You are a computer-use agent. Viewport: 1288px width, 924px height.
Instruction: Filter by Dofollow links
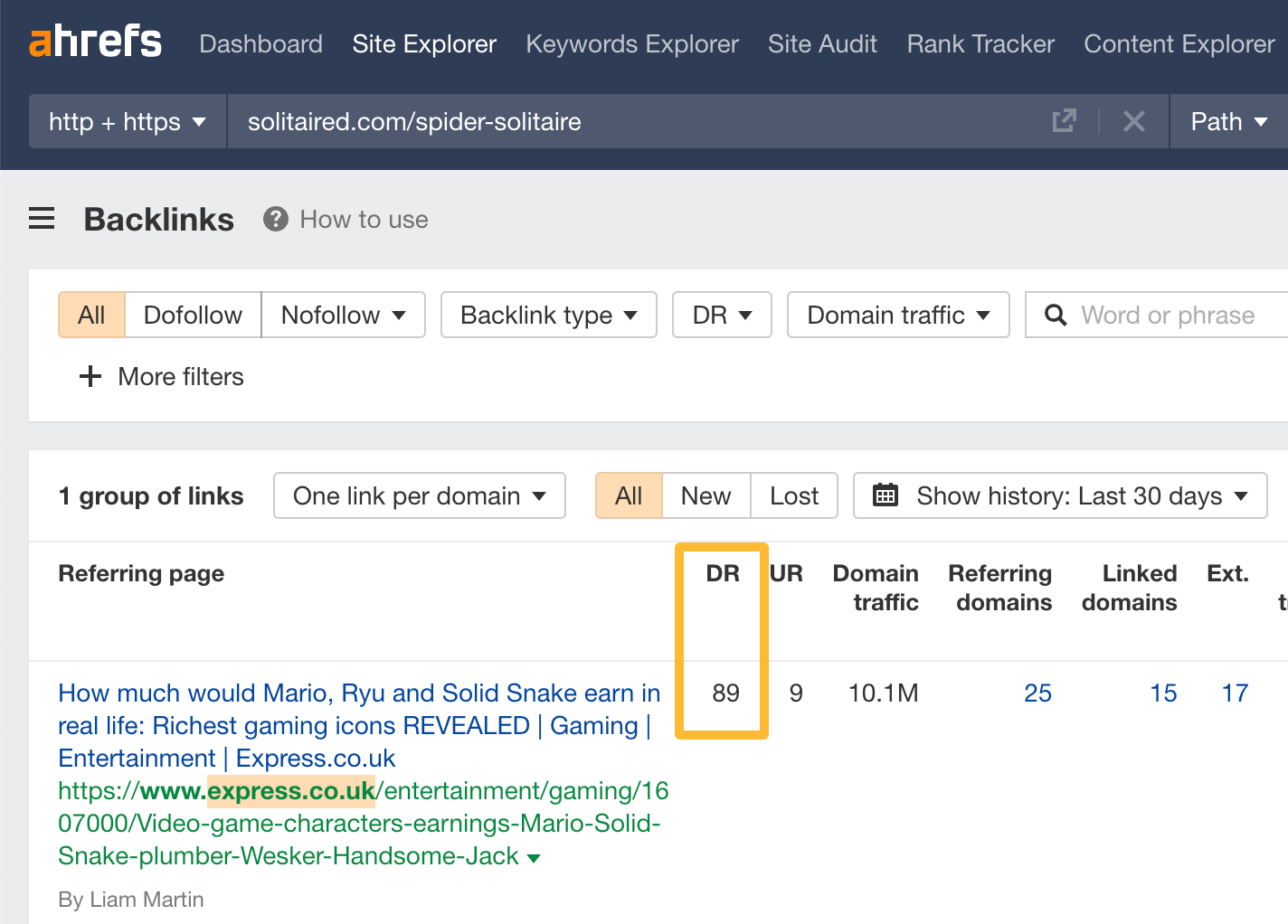[193, 315]
